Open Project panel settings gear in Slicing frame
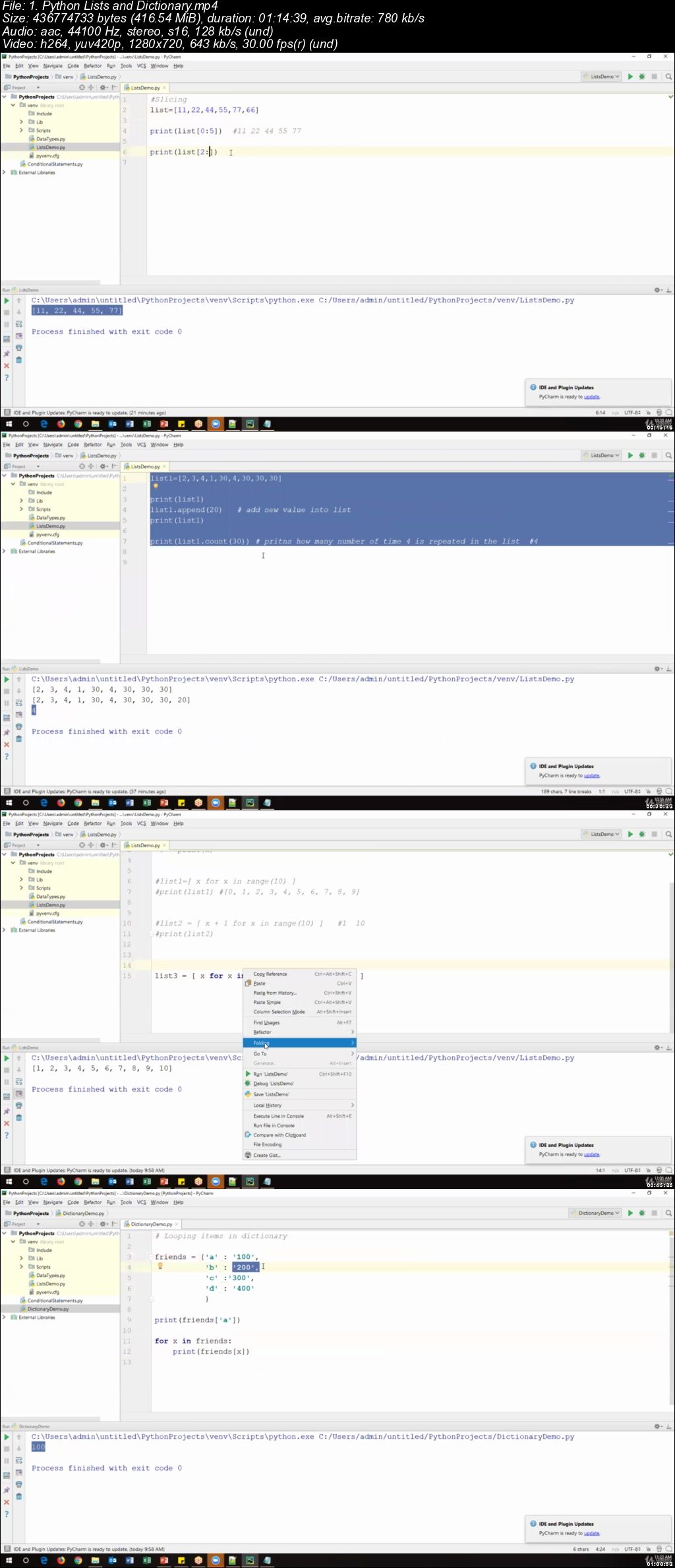This screenshot has height=1568, width=675. point(103,88)
